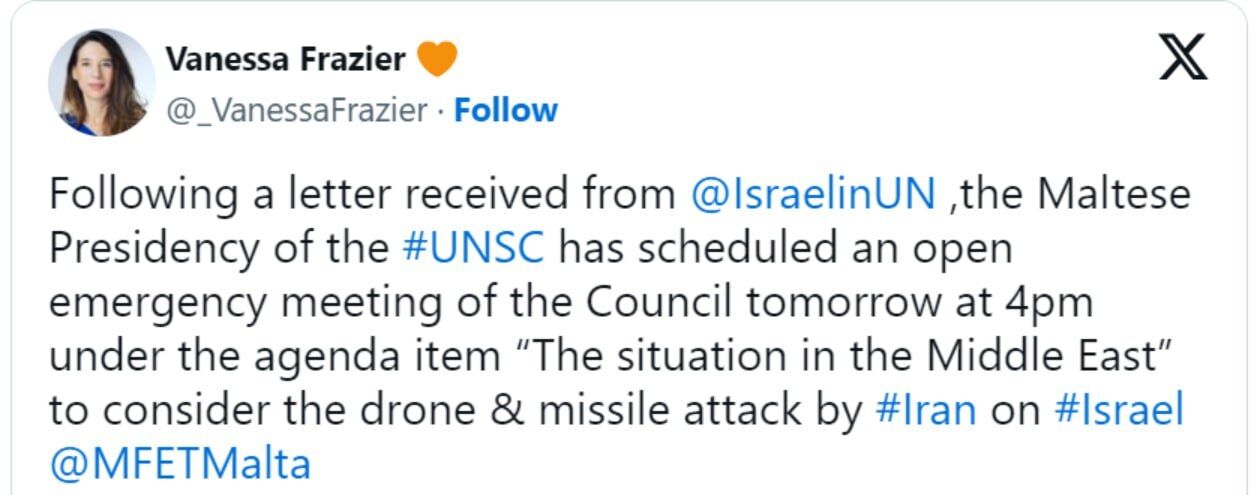The height and width of the screenshot is (495, 1255).
Task: Visit the @MFETMalta mention
Action: click(x=181, y=464)
